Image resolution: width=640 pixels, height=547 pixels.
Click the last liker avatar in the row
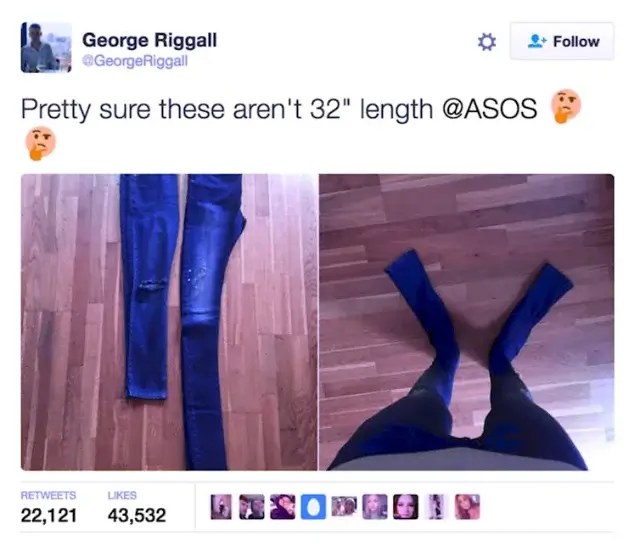coord(467,507)
